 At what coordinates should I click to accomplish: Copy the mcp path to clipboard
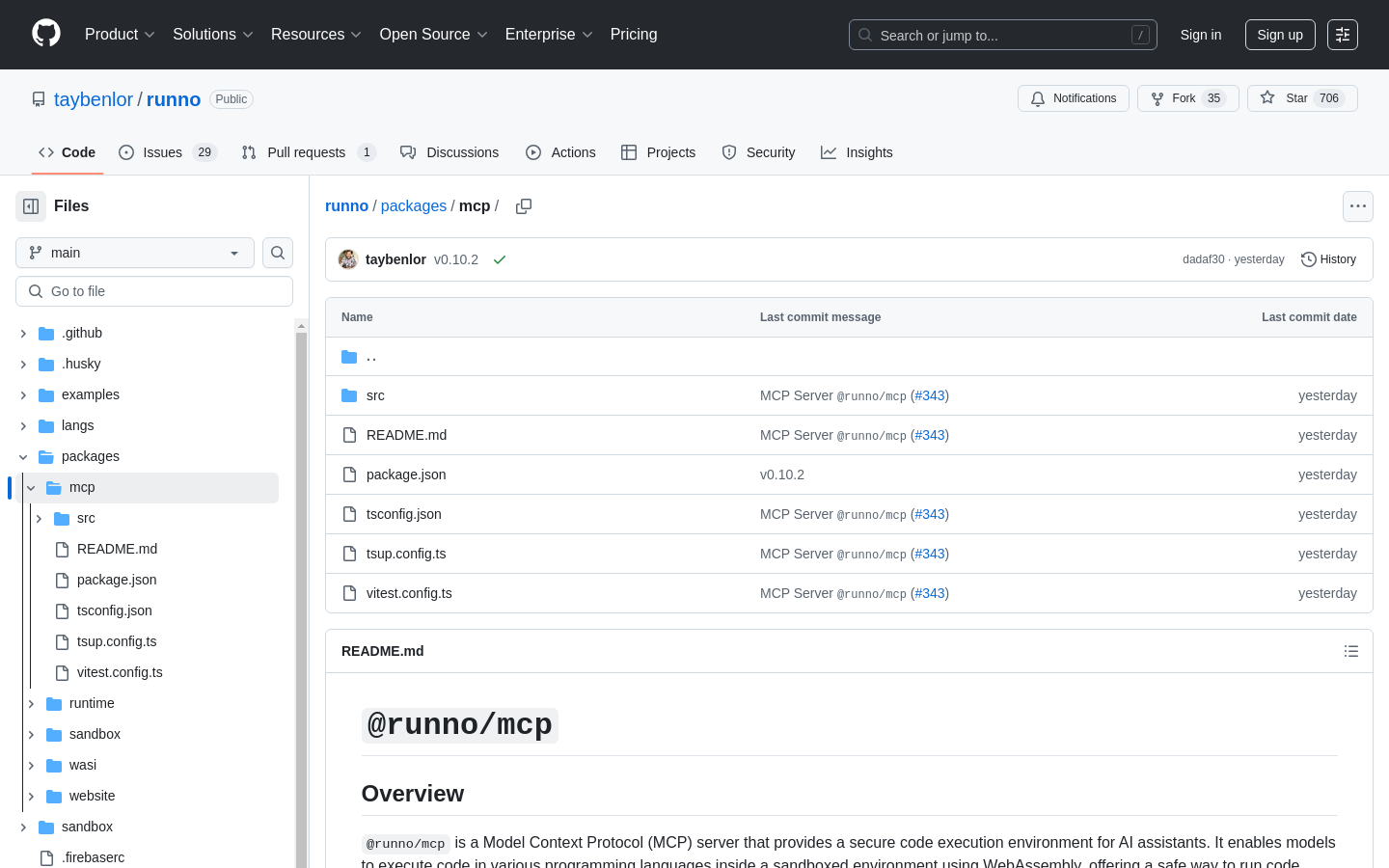pyautogui.click(x=524, y=206)
